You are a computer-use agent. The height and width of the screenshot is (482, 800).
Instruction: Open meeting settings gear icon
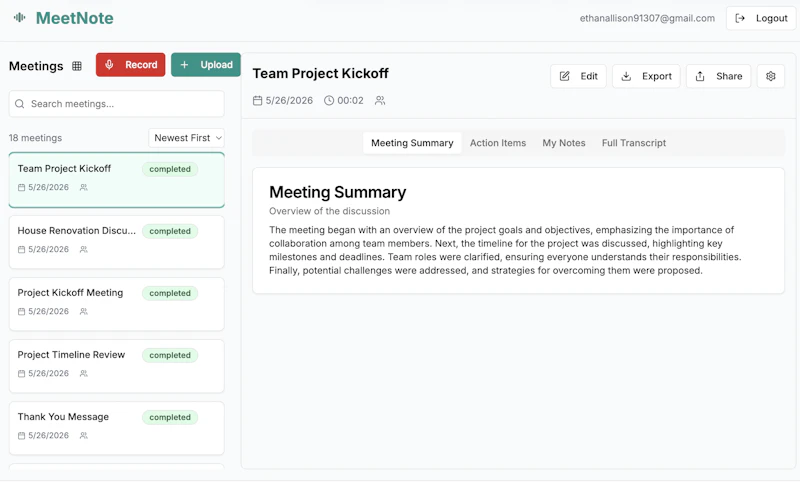[770, 76]
